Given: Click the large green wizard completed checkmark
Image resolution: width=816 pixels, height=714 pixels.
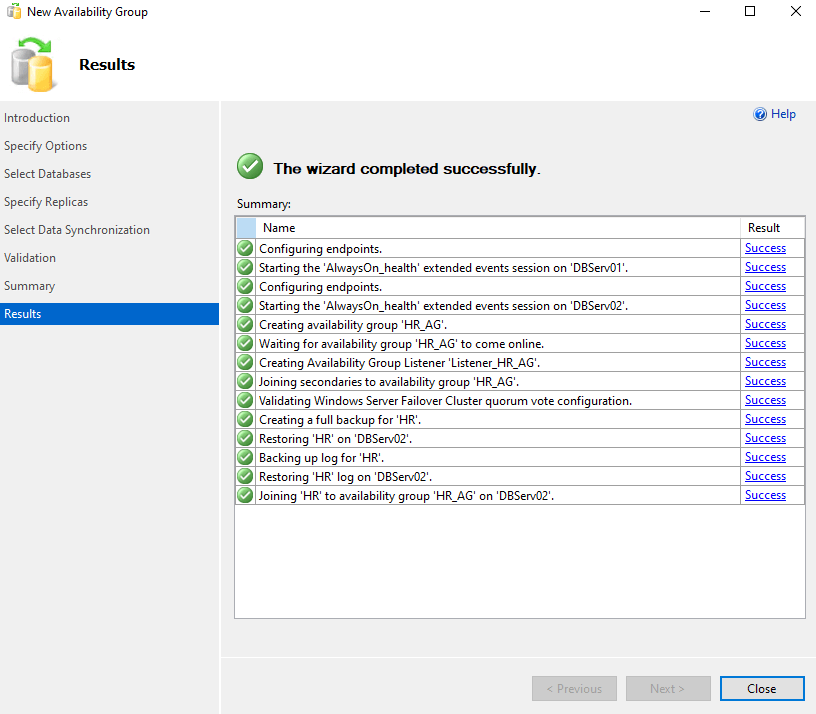Looking at the screenshot, I should pyautogui.click(x=250, y=168).
